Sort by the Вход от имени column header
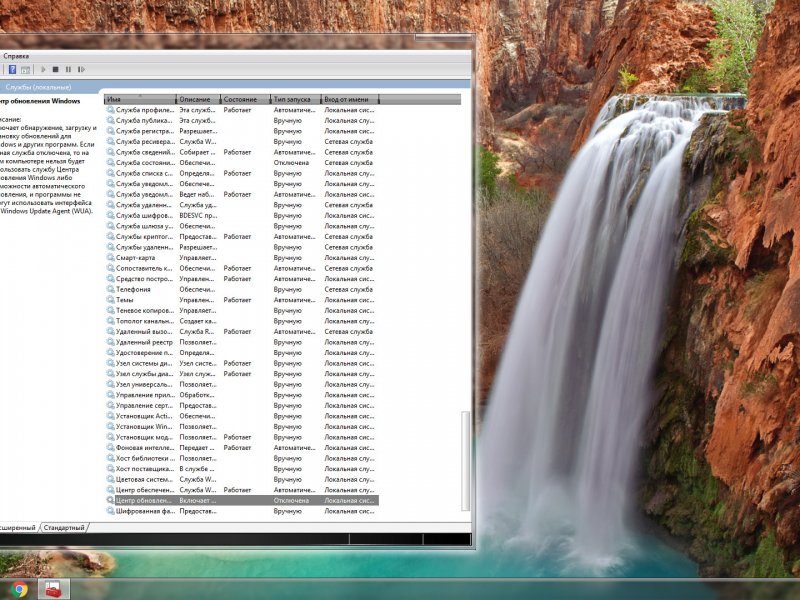Image resolution: width=800 pixels, height=600 pixels. click(350, 99)
